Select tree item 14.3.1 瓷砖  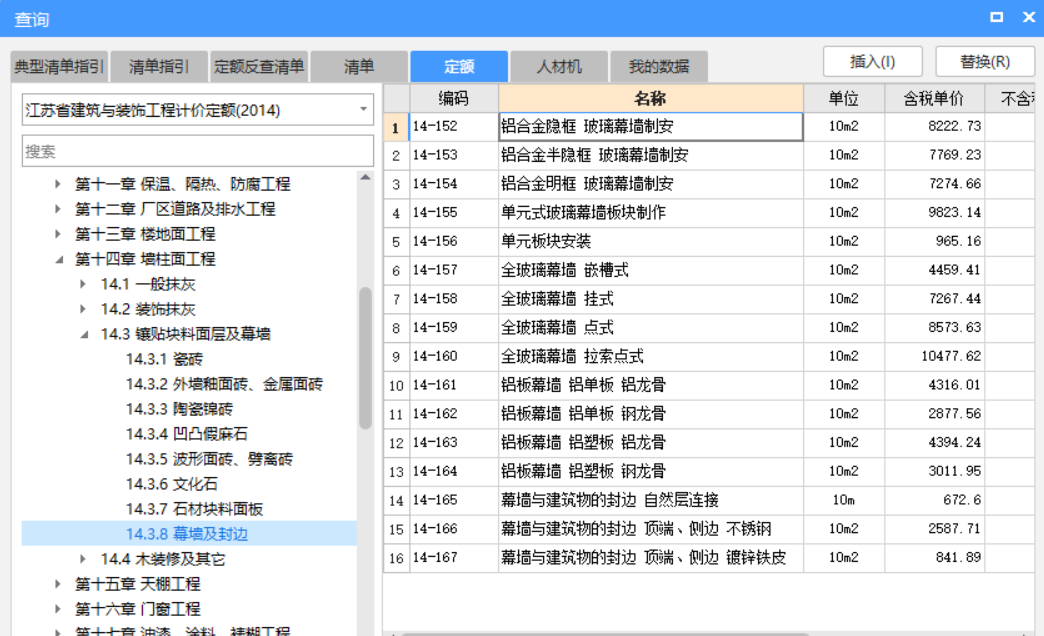(164, 359)
